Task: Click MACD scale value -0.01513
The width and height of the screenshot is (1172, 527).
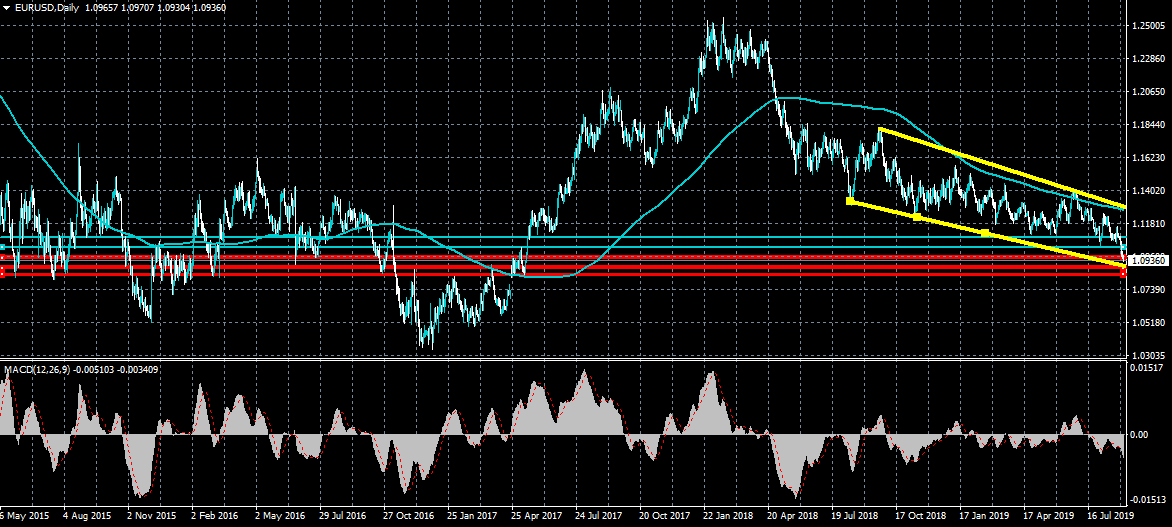Action: (1148, 500)
